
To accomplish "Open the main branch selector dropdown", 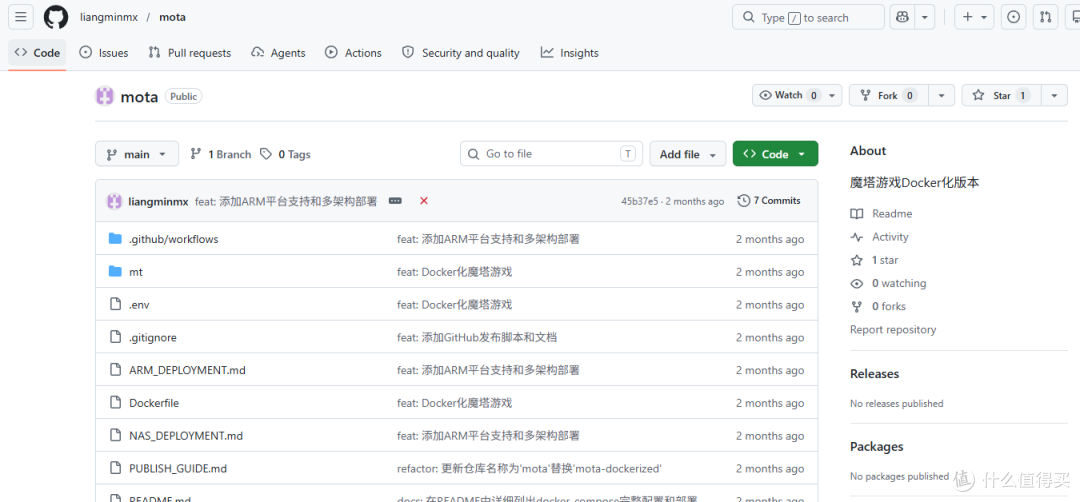I will coord(137,154).
